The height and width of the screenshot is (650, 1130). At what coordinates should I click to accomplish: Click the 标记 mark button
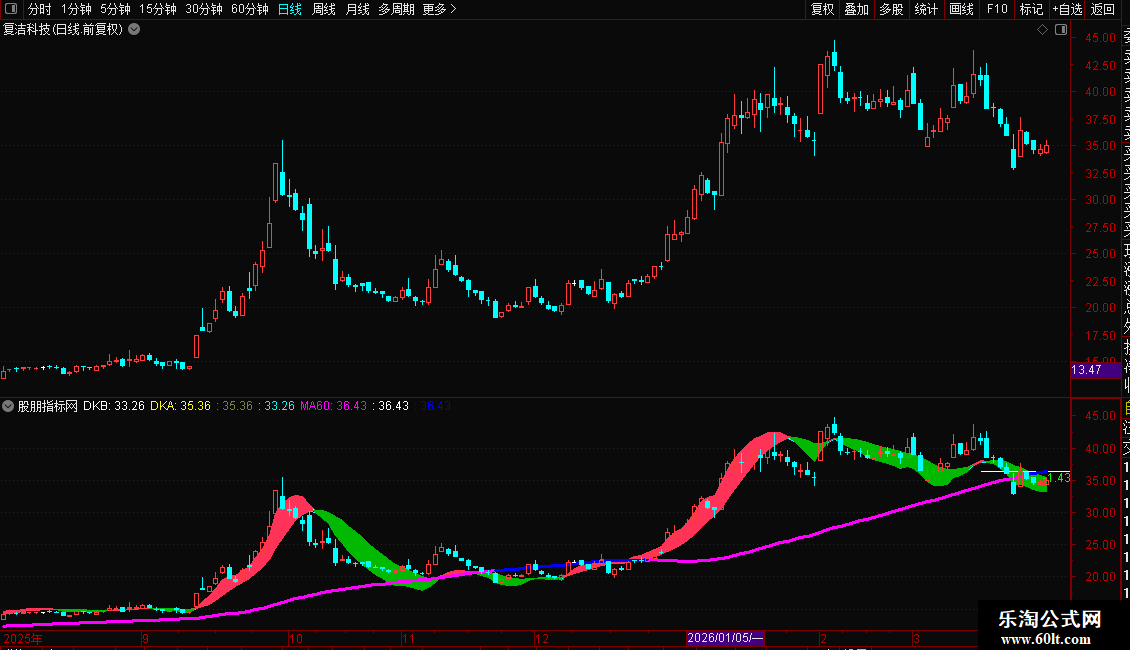1031,9
